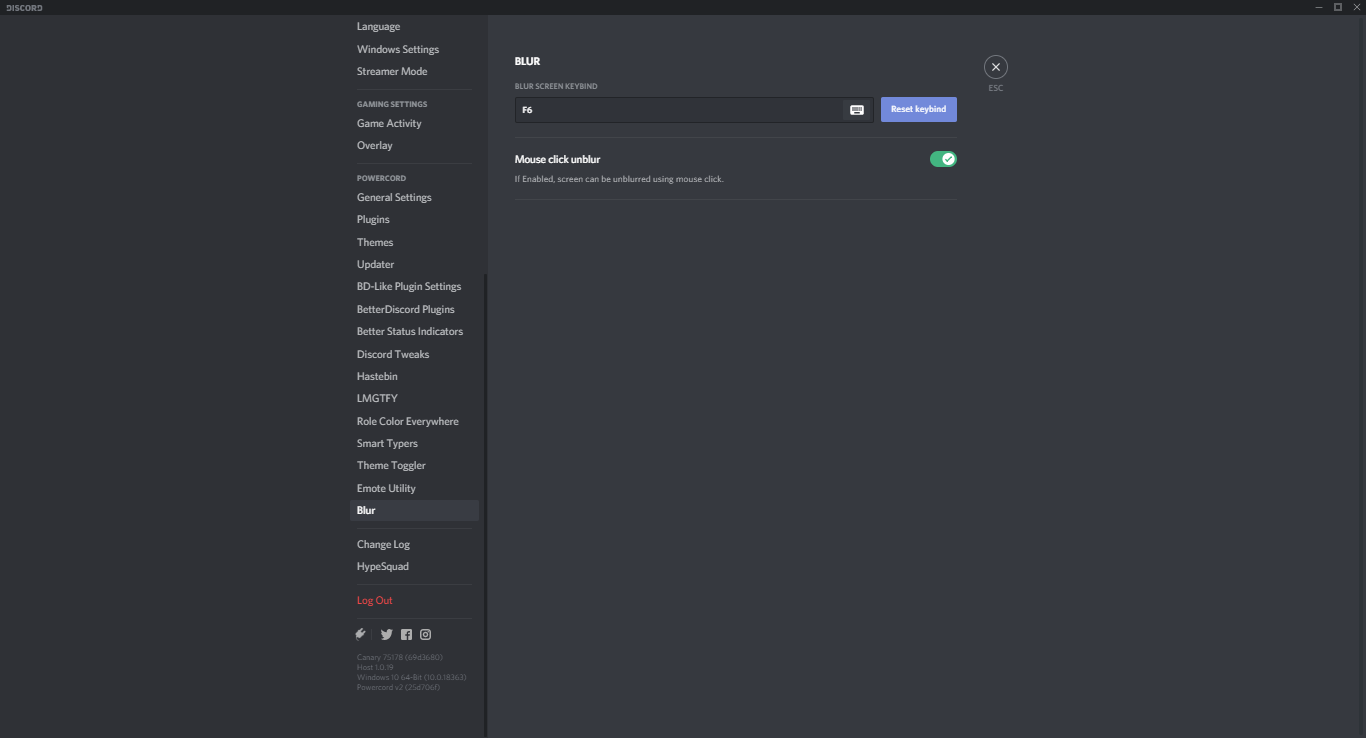Select Smart Typers in sidebar
The image size is (1366, 738).
[414, 443]
